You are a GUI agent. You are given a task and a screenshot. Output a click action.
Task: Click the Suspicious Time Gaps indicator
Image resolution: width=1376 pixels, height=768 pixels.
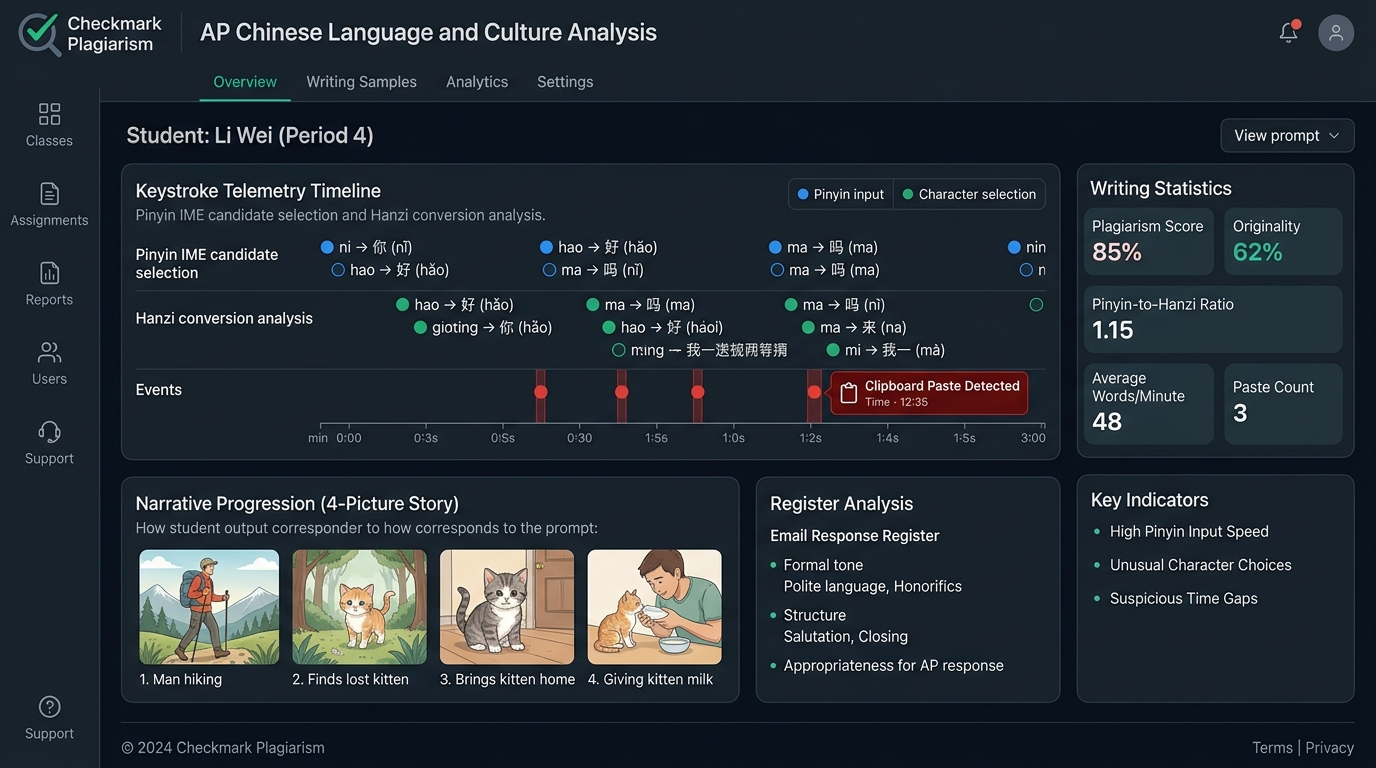[1184, 599]
